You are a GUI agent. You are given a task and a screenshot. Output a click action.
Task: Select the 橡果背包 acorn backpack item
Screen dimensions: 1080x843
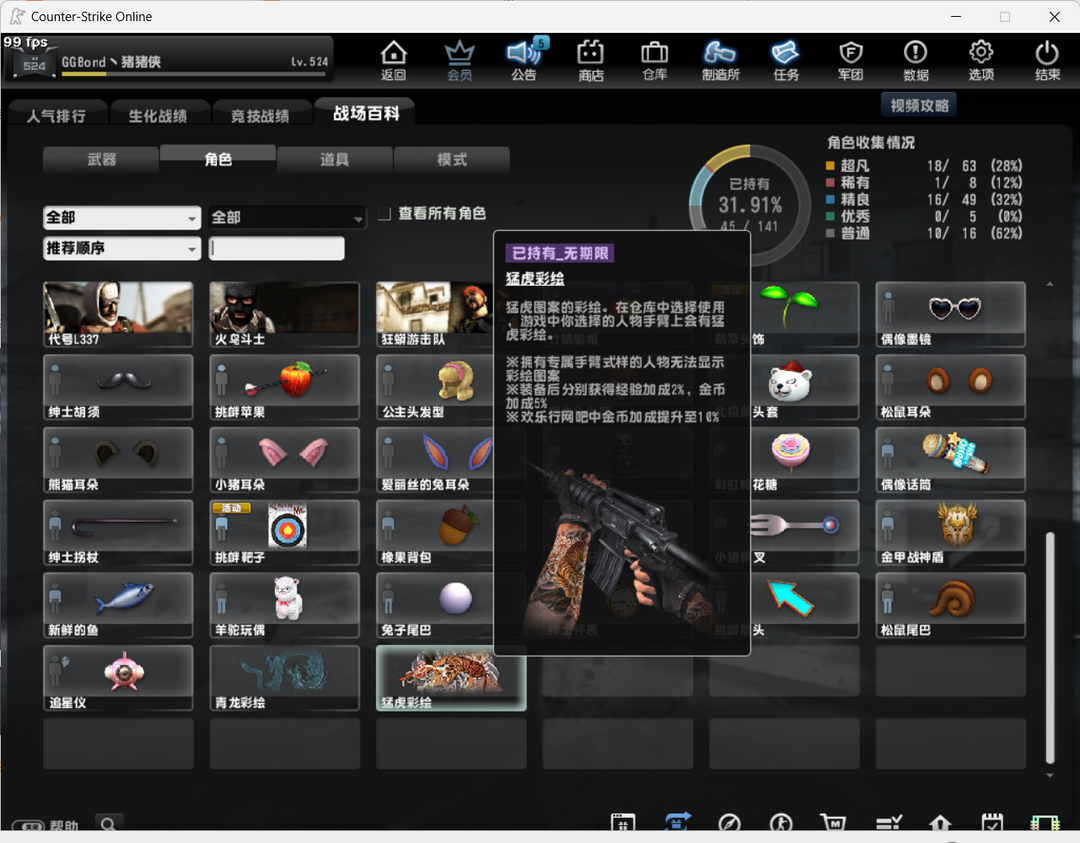click(435, 532)
